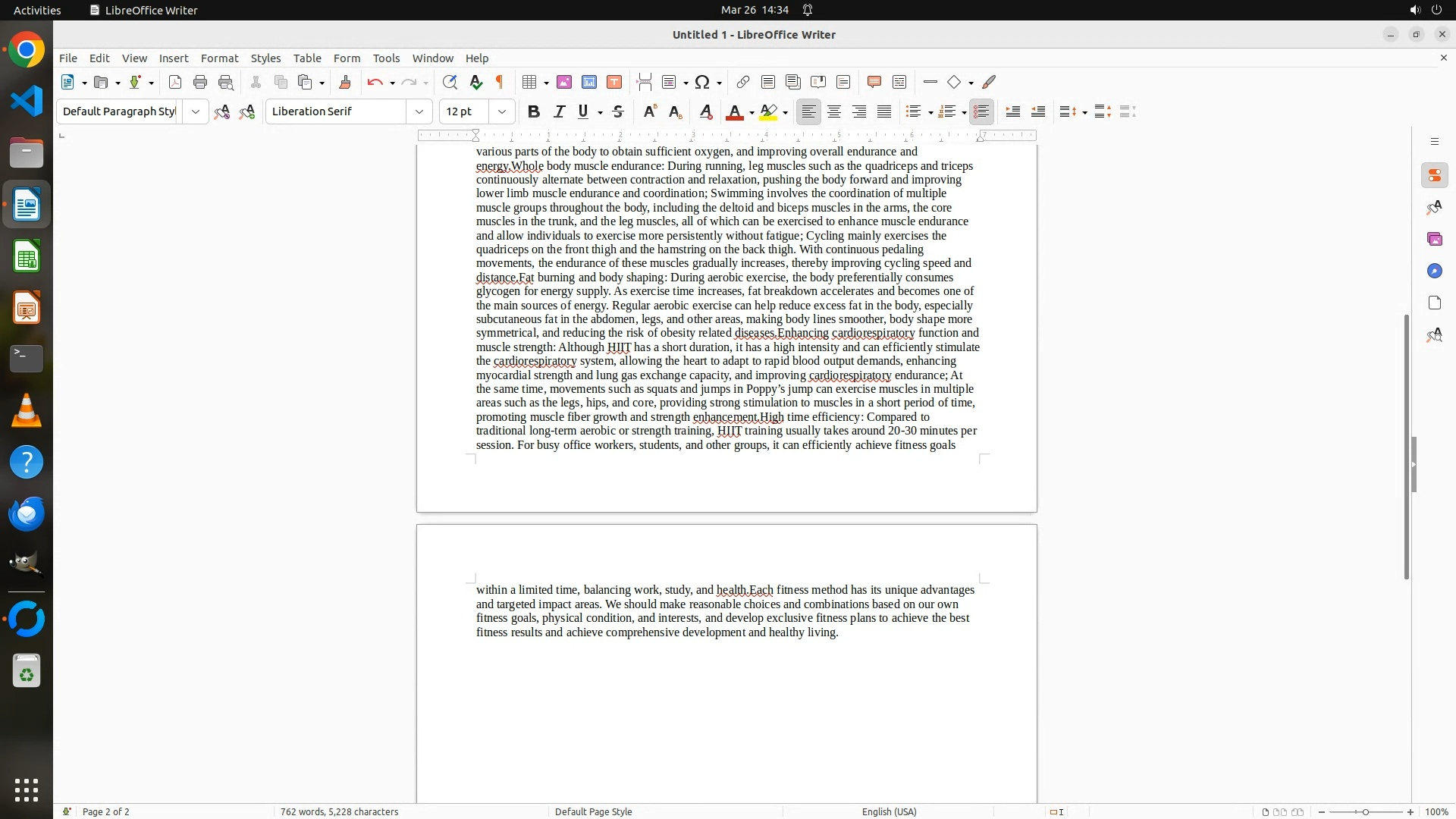Image resolution: width=1456 pixels, height=819 pixels.
Task: Open the Format menu
Action: click(219, 58)
